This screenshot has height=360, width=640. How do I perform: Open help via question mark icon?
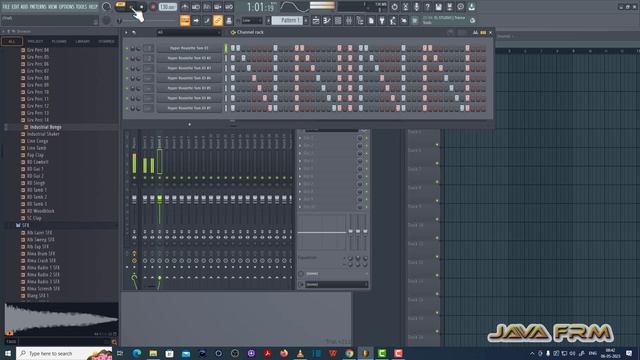(x=427, y=7)
